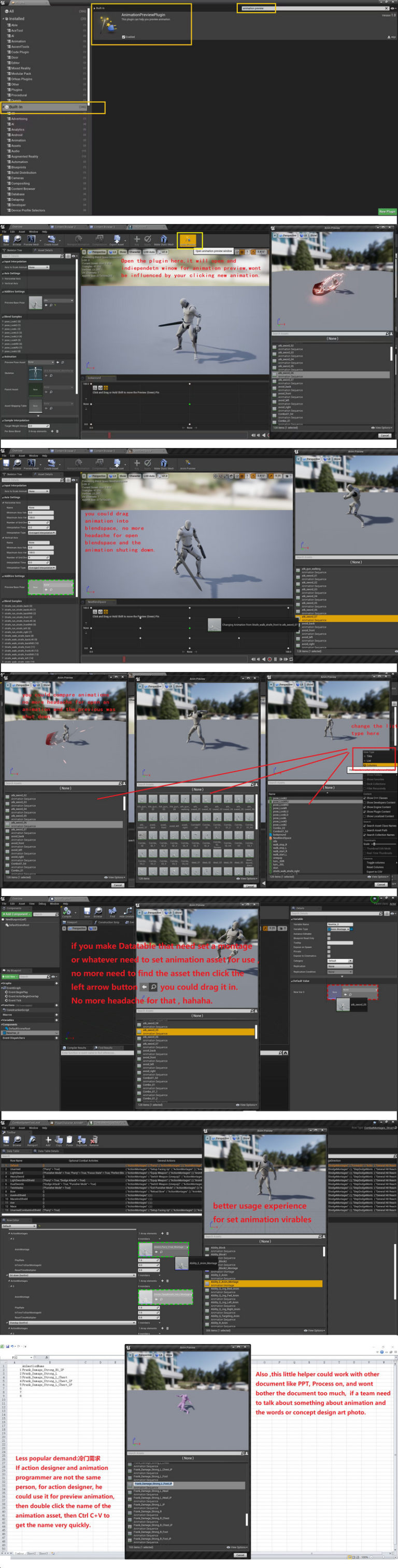Click plus icon beside Macros in My Blueprint
The height and width of the screenshot is (1568, 398).
(x=56, y=1015)
